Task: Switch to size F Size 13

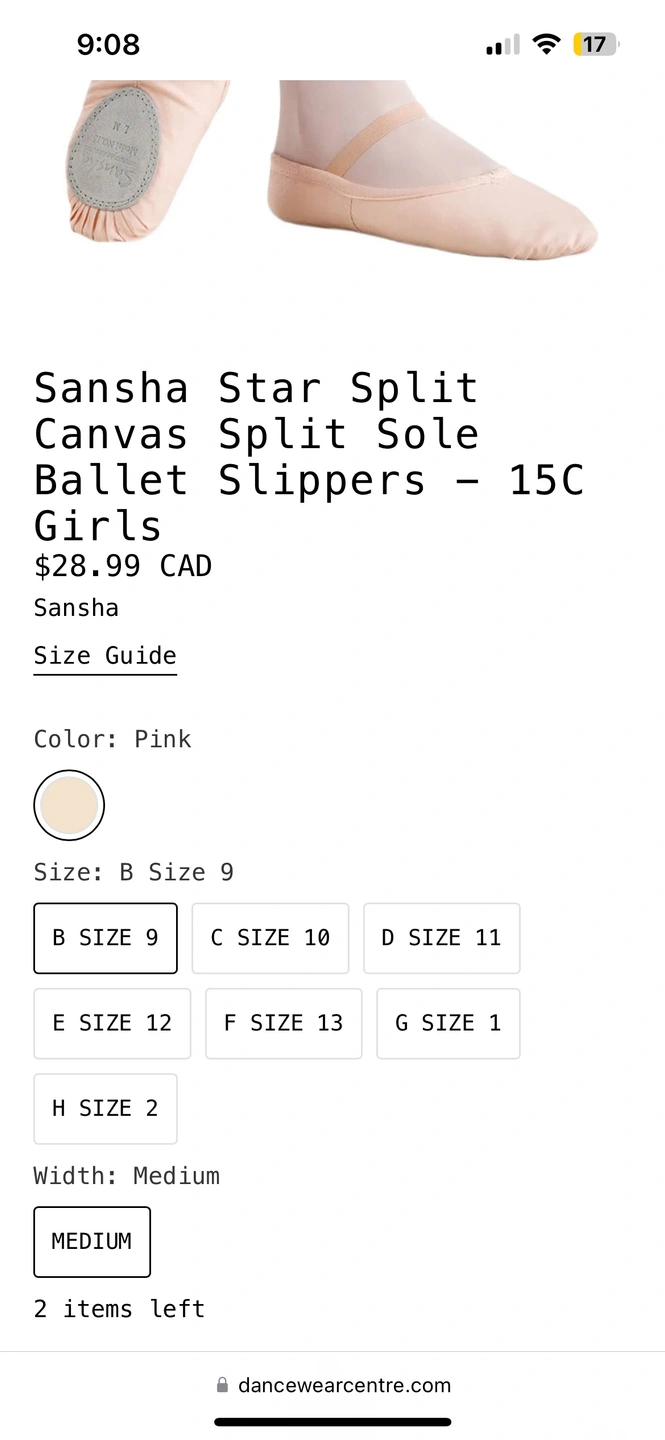Action: point(283,1023)
